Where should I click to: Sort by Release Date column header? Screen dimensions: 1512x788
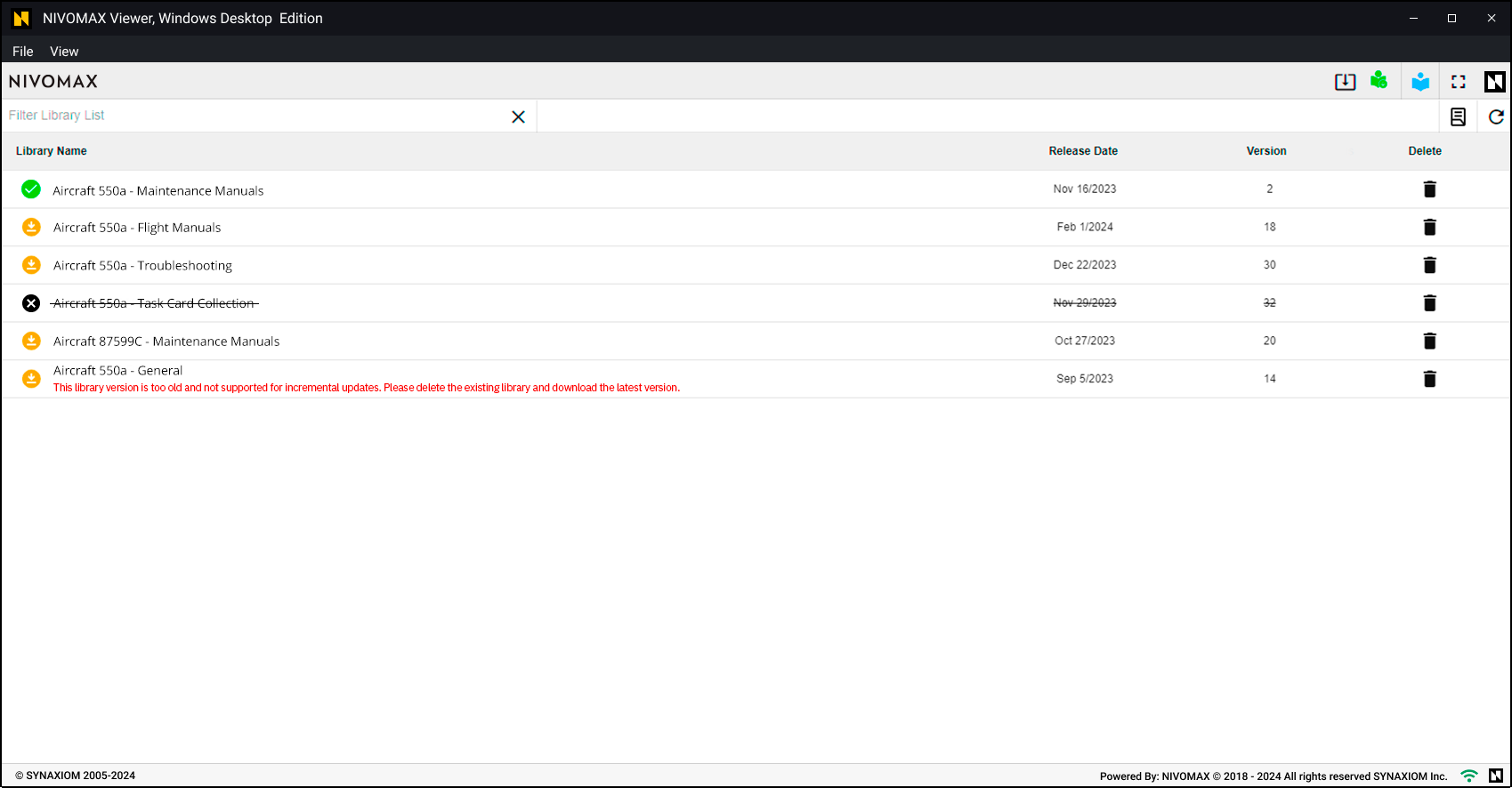[x=1083, y=151]
